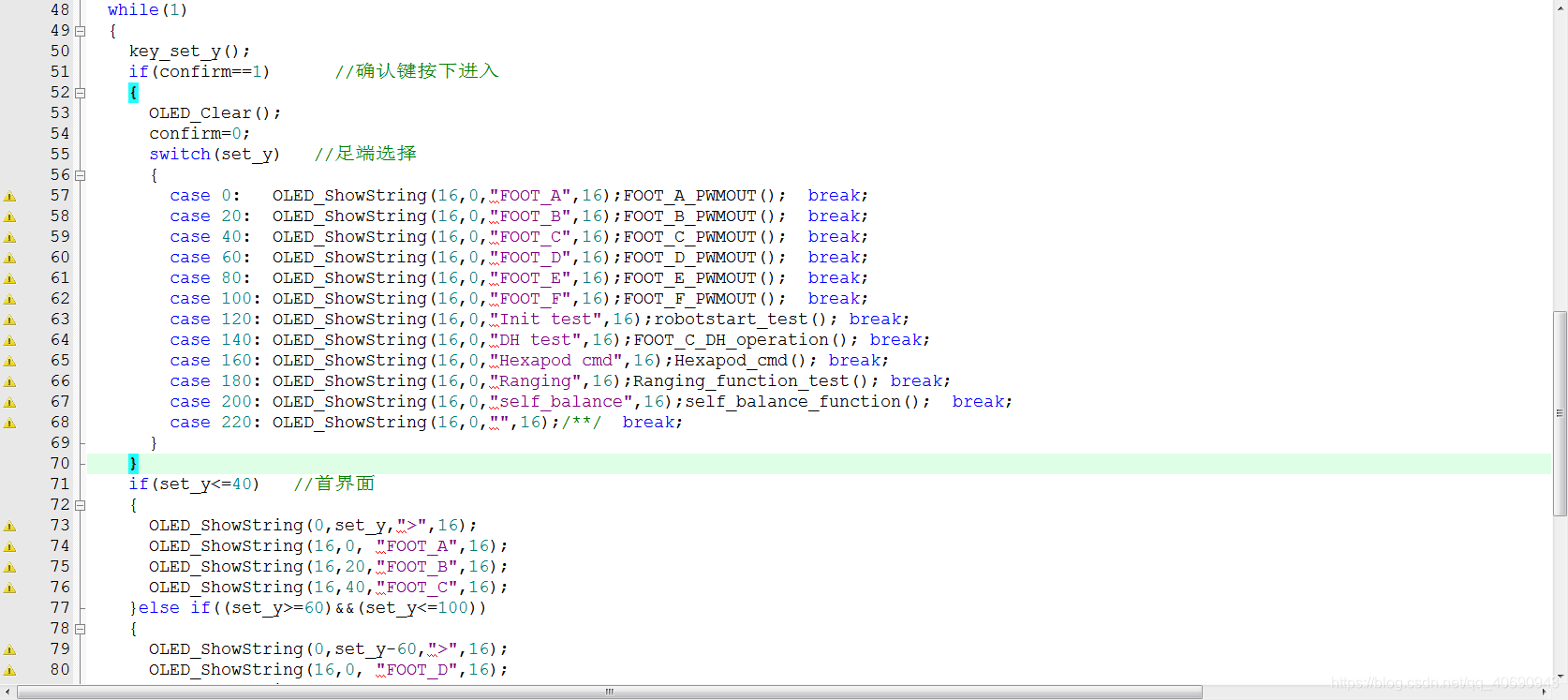The image size is (1568, 700).
Task: Collapse the while block at line 49
Action: tap(81, 31)
